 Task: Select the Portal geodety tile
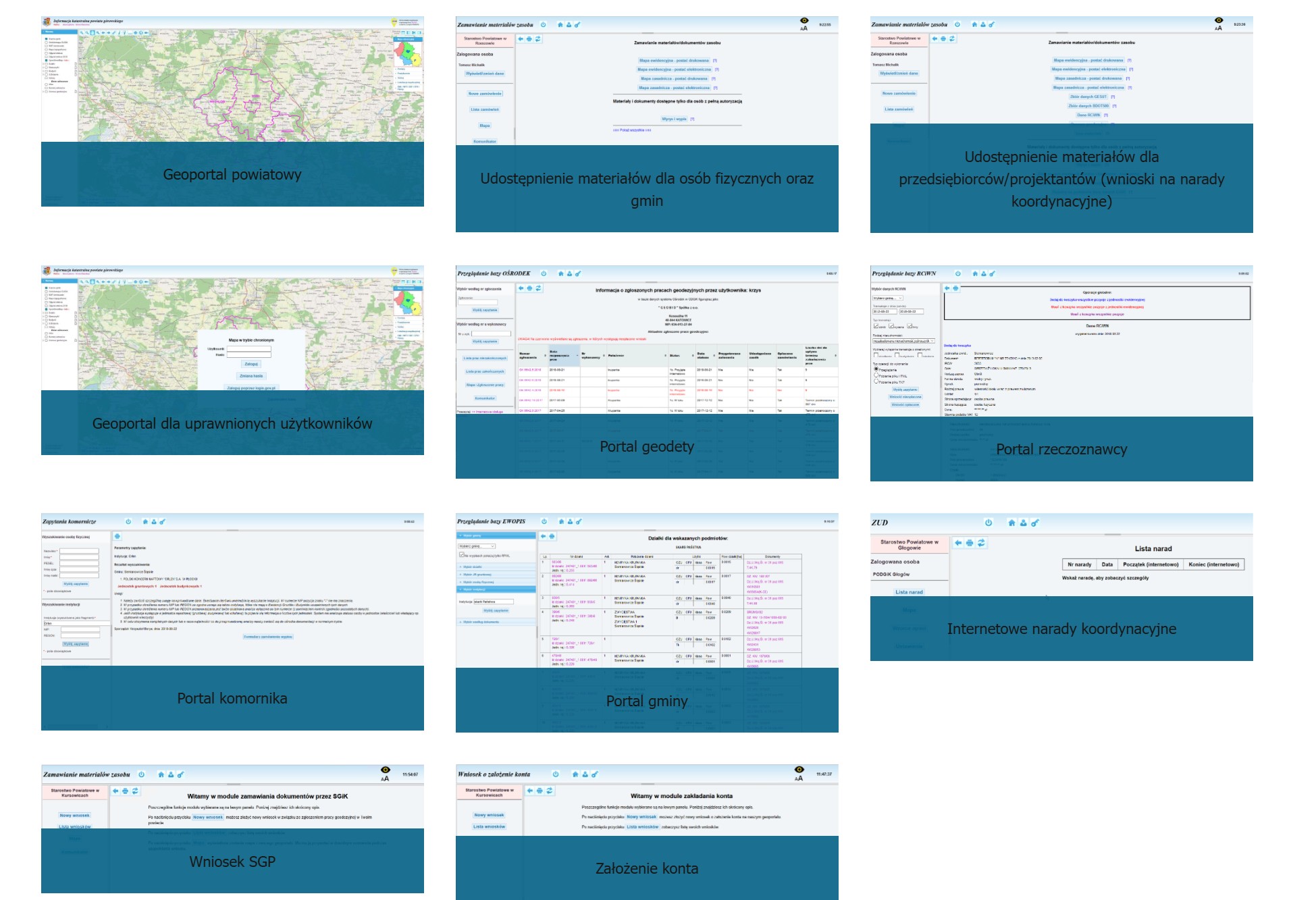pyautogui.click(x=647, y=446)
